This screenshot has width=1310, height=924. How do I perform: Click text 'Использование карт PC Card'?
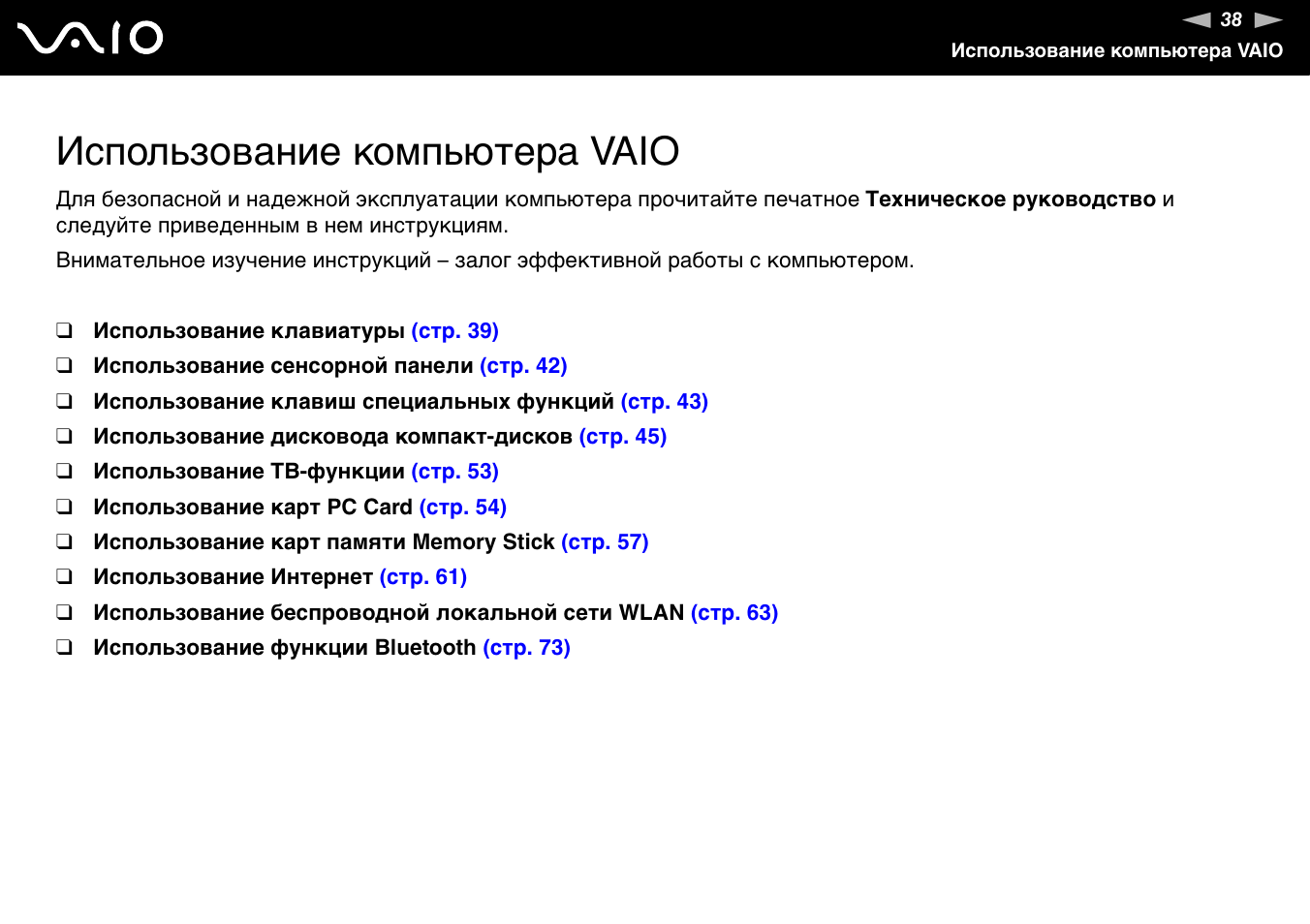(x=253, y=508)
